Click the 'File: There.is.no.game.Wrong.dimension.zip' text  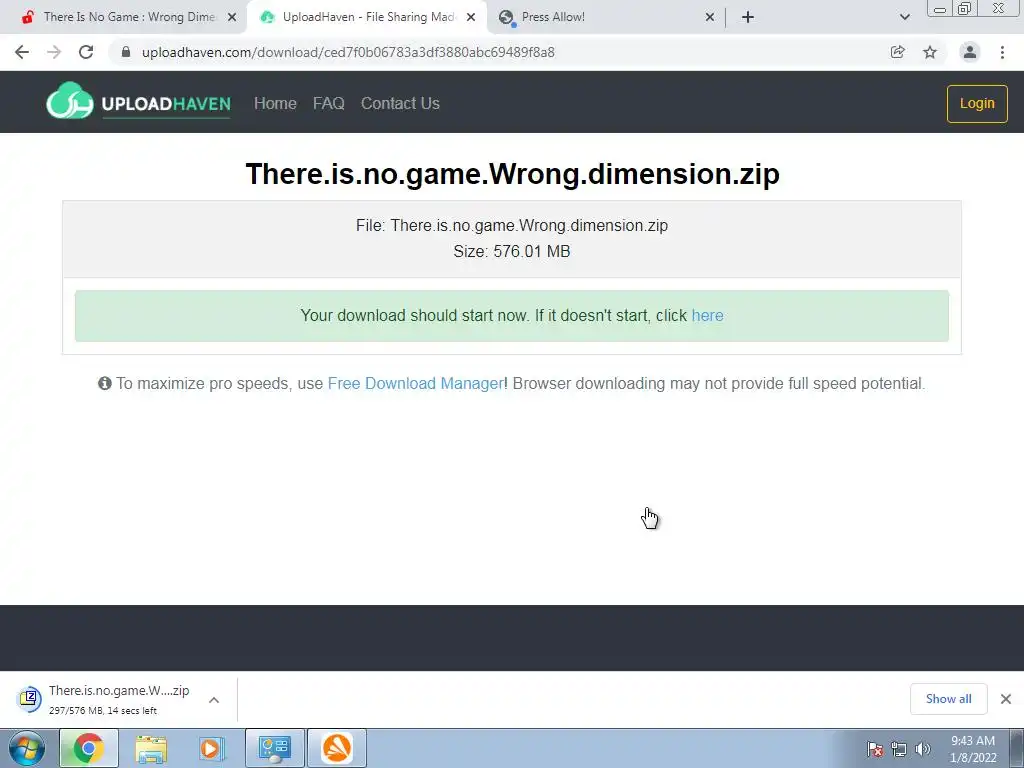(x=512, y=225)
